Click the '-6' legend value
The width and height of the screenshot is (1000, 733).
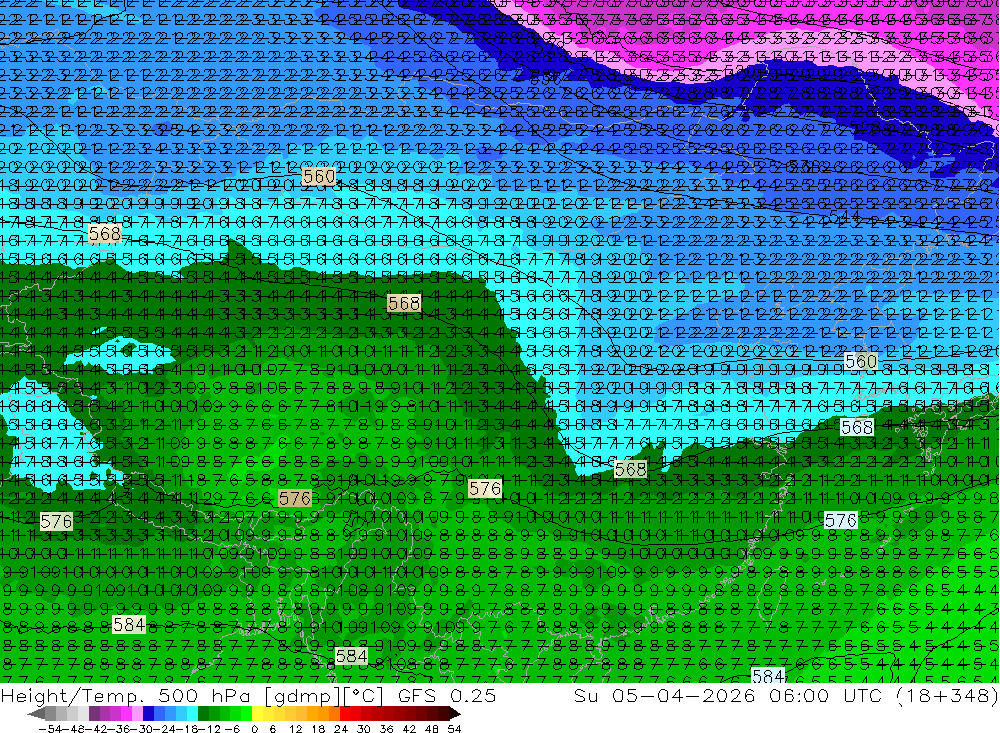point(232,729)
